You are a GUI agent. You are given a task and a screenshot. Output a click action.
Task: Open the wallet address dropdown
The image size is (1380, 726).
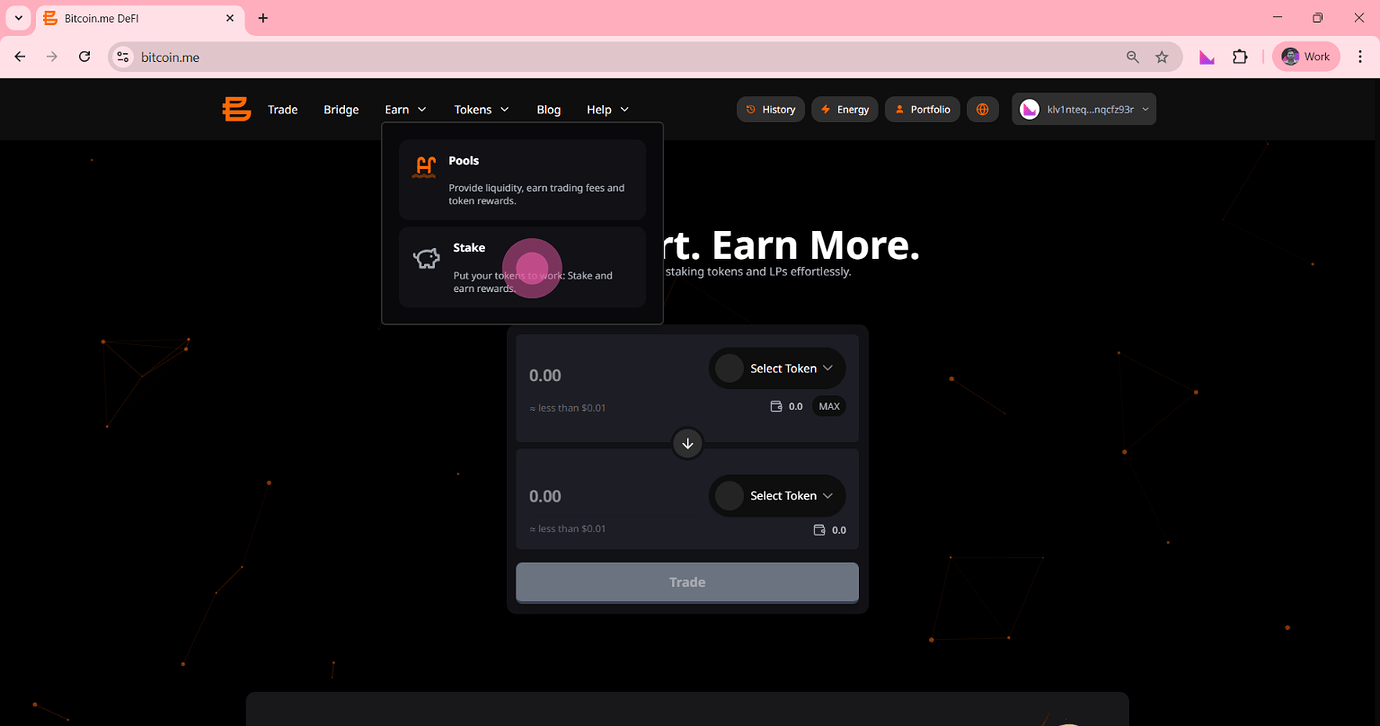pyautogui.click(x=1084, y=109)
